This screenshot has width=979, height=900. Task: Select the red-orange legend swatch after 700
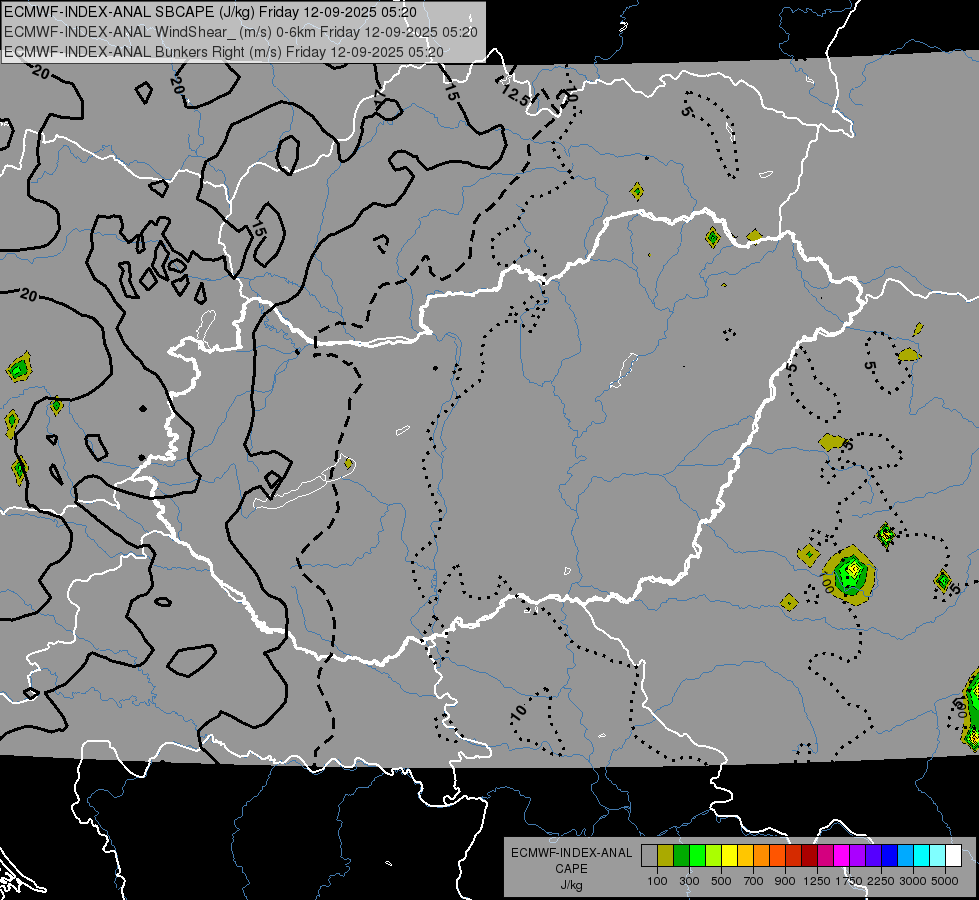pos(778,856)
